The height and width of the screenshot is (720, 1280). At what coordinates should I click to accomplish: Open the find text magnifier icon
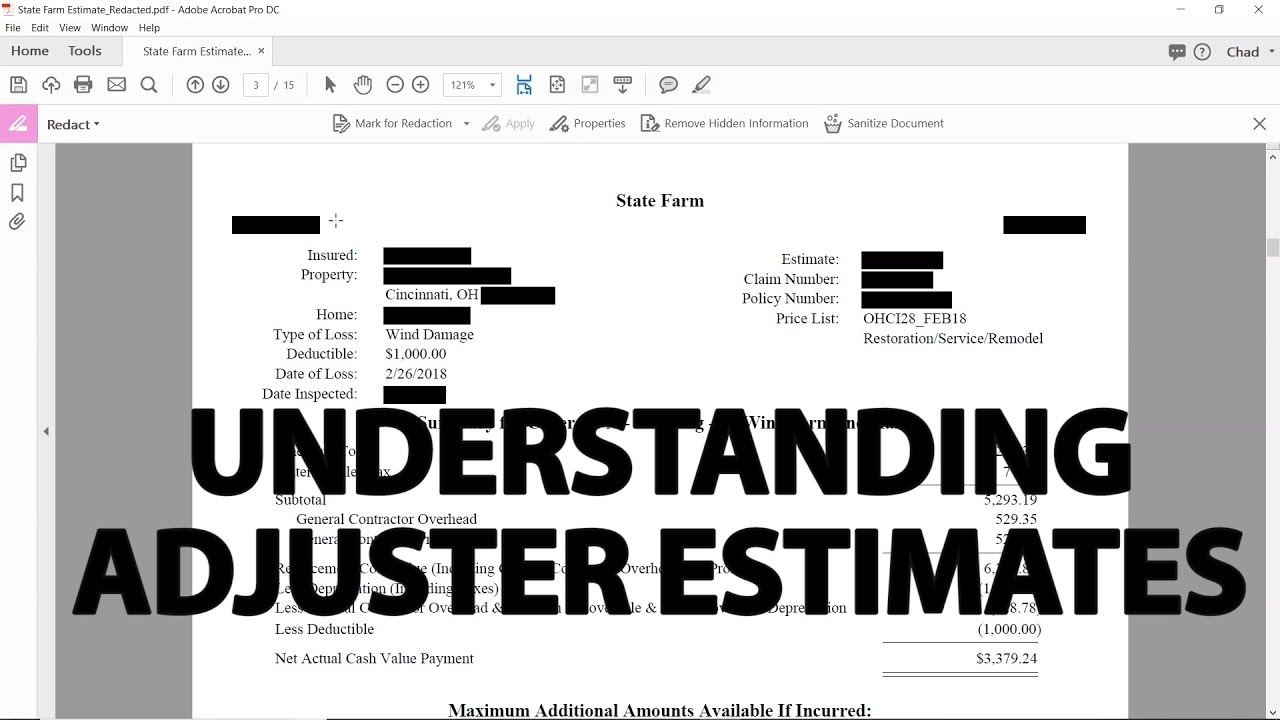point(149,85)
